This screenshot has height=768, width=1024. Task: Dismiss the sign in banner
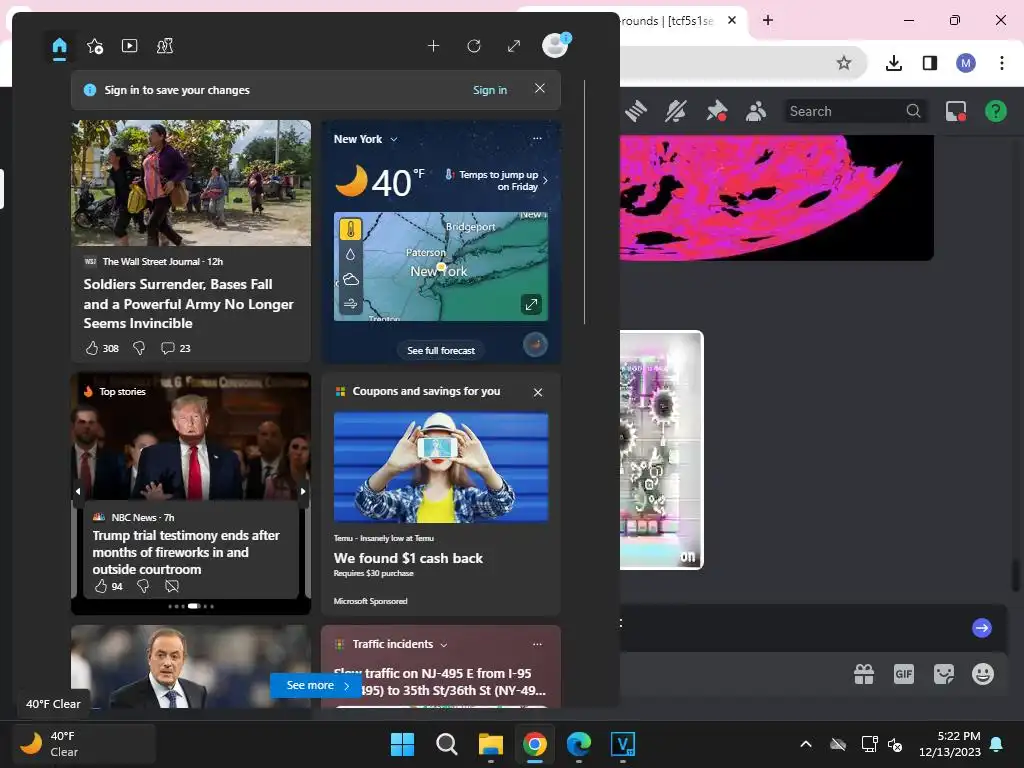tap(539, 88)
